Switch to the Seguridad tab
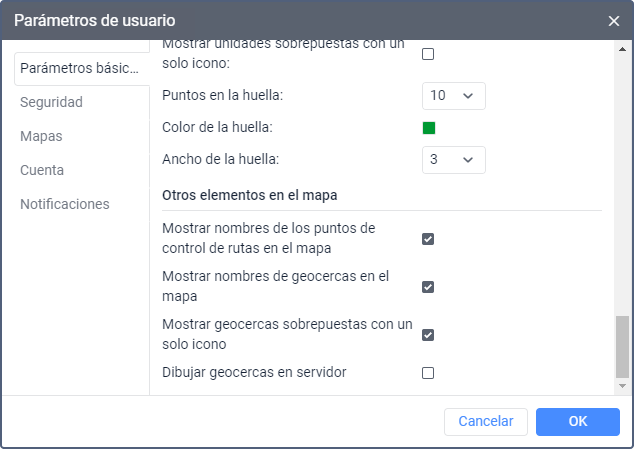The width and height of the screenshot is (634, 449). coord(51,102)
